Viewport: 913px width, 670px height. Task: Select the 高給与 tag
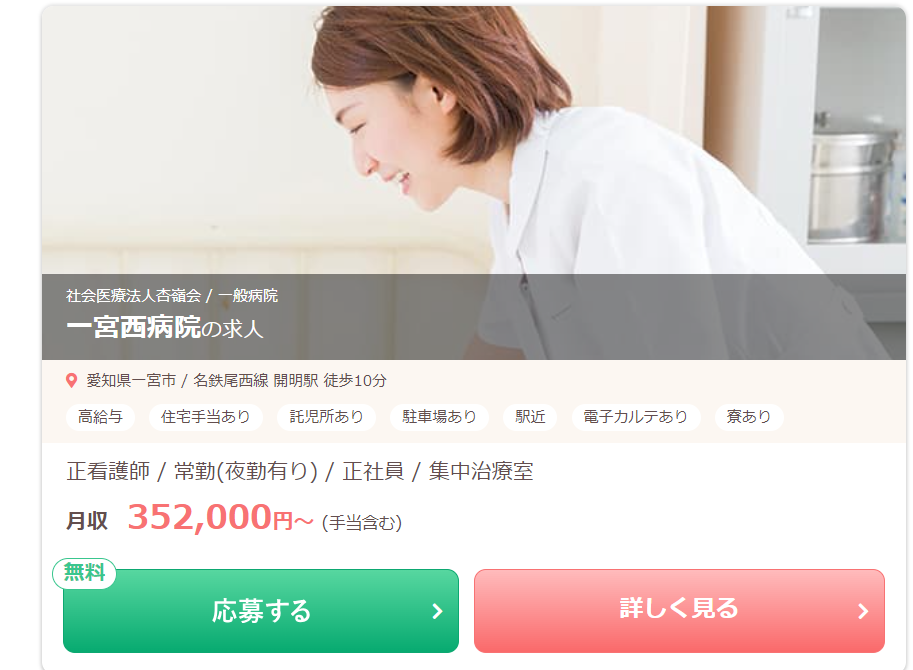[x=100, y=417]
